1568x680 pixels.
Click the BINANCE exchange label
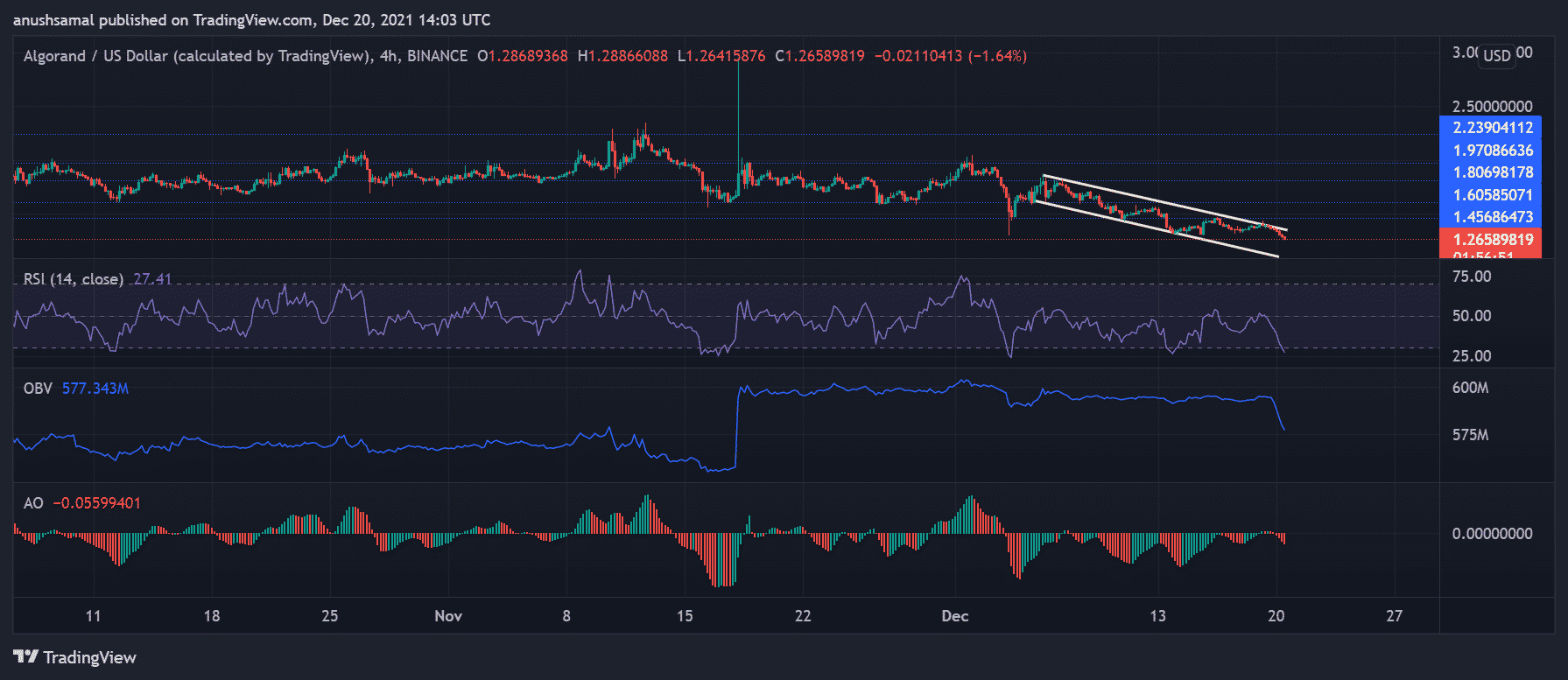coord(437,56)
